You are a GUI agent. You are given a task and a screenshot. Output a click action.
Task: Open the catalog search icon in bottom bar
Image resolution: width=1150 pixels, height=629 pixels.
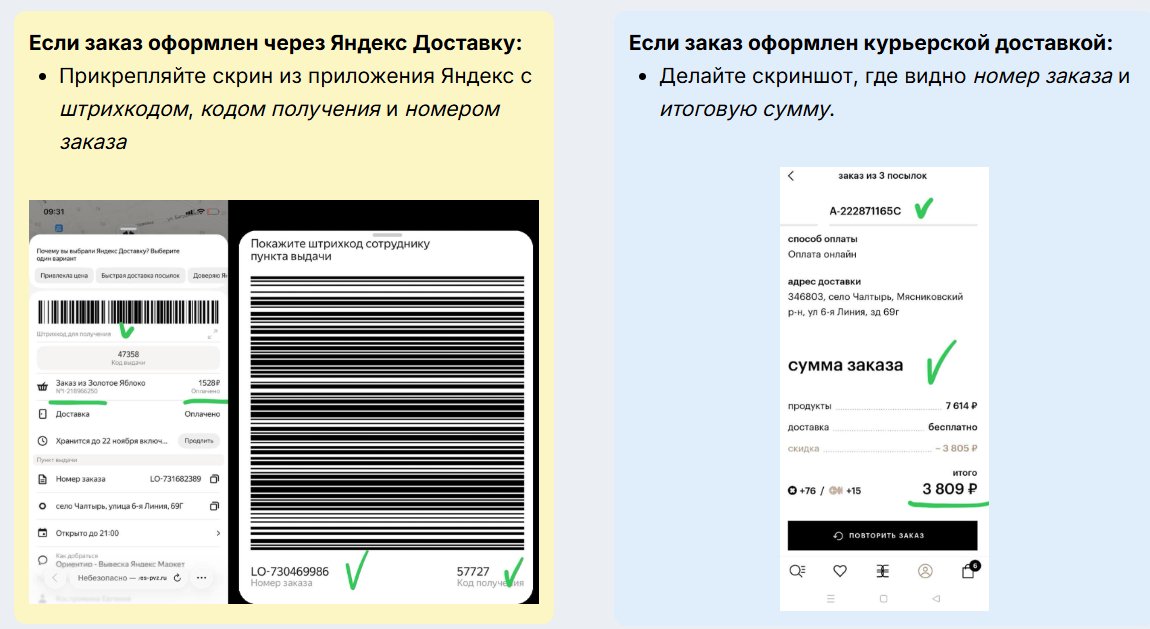[797, 571]
